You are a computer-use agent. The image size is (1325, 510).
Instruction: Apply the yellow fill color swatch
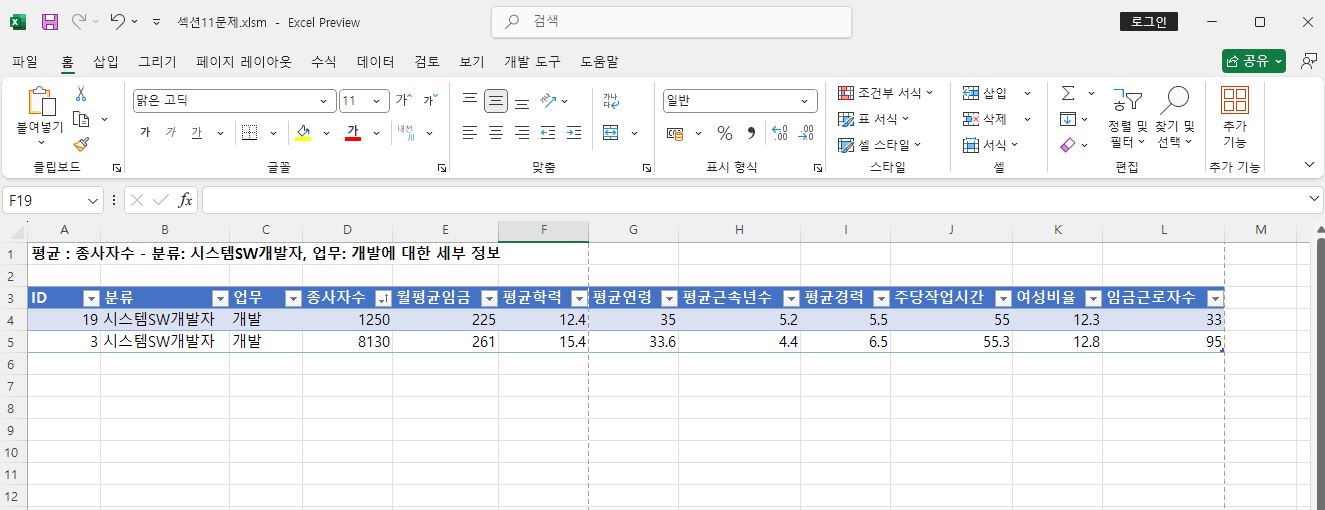[303, 133]
